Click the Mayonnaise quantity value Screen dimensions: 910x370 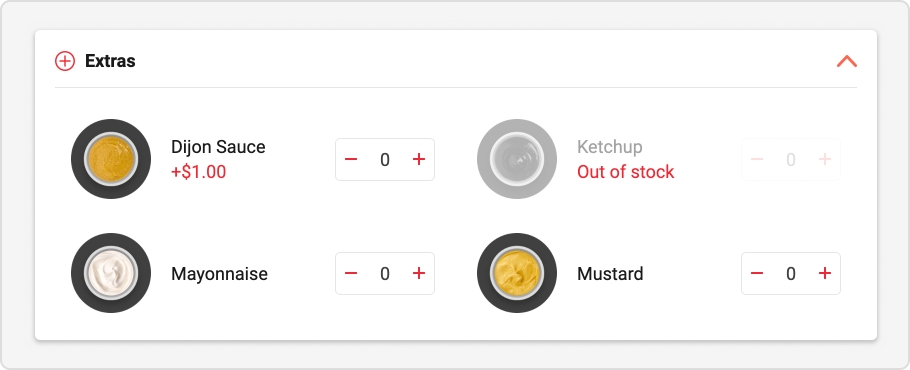(x=385, y=273)
